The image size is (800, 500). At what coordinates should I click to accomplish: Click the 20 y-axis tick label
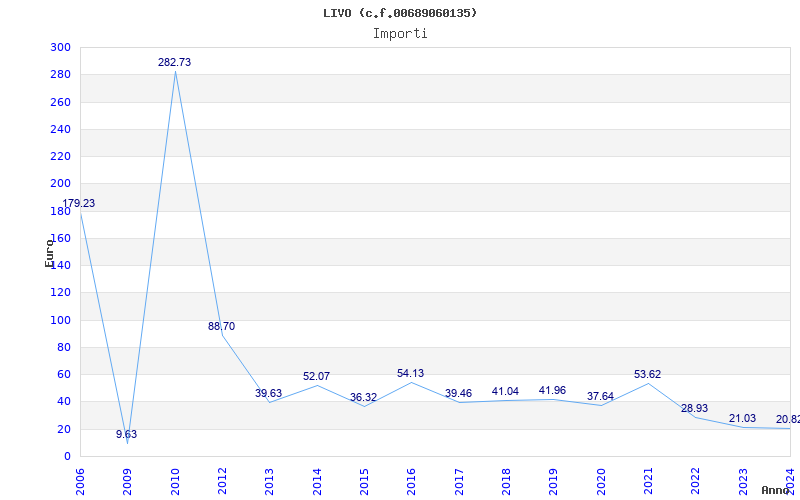[x=63, y=429]
